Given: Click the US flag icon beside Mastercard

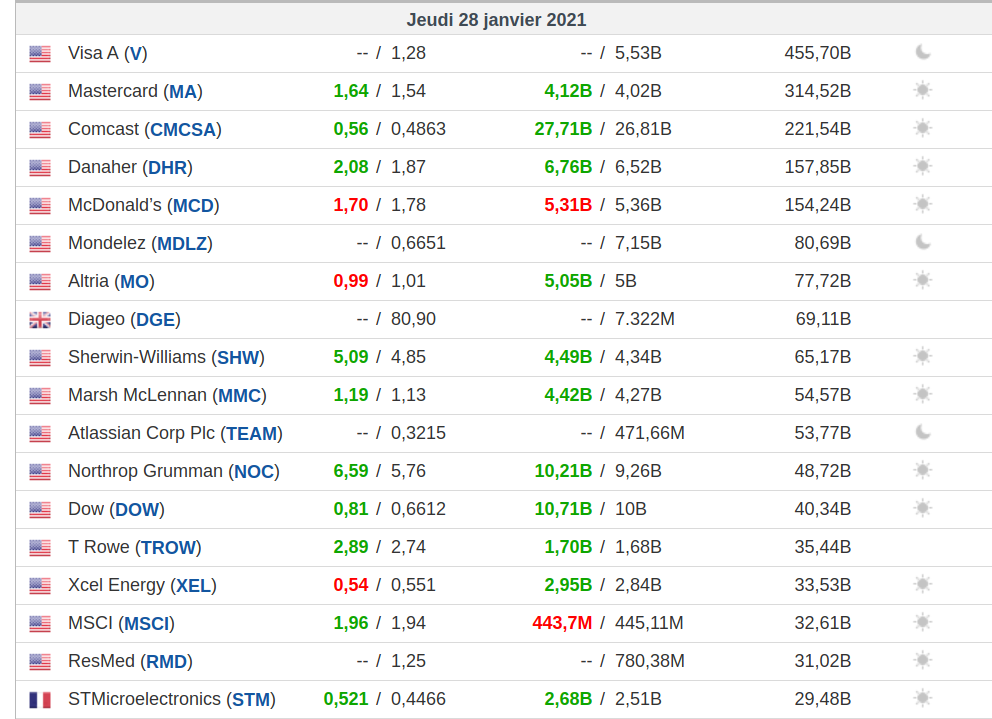Looking at the screenshot, I should tap(40, 92).
